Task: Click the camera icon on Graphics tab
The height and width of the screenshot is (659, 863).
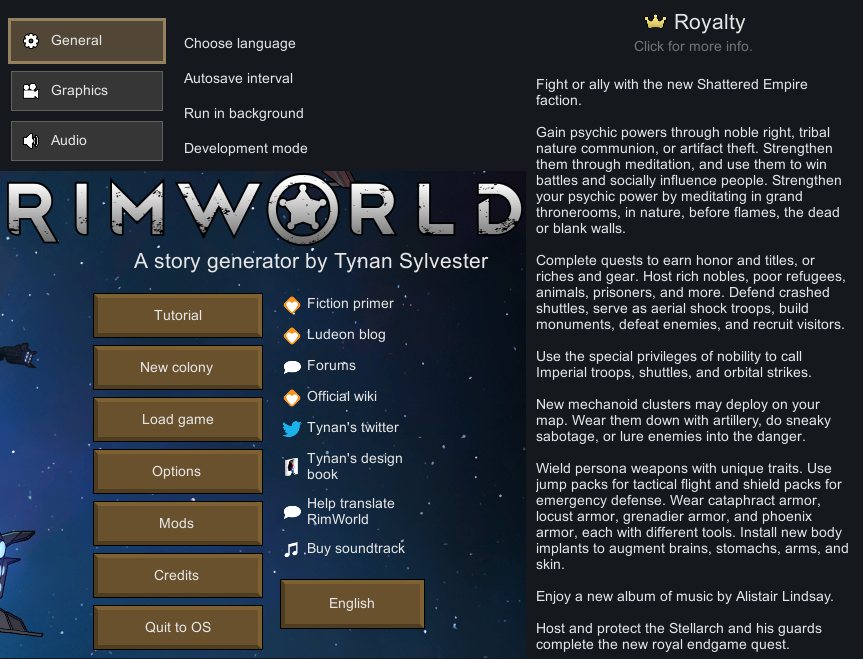Action: (x=31, y=91)
